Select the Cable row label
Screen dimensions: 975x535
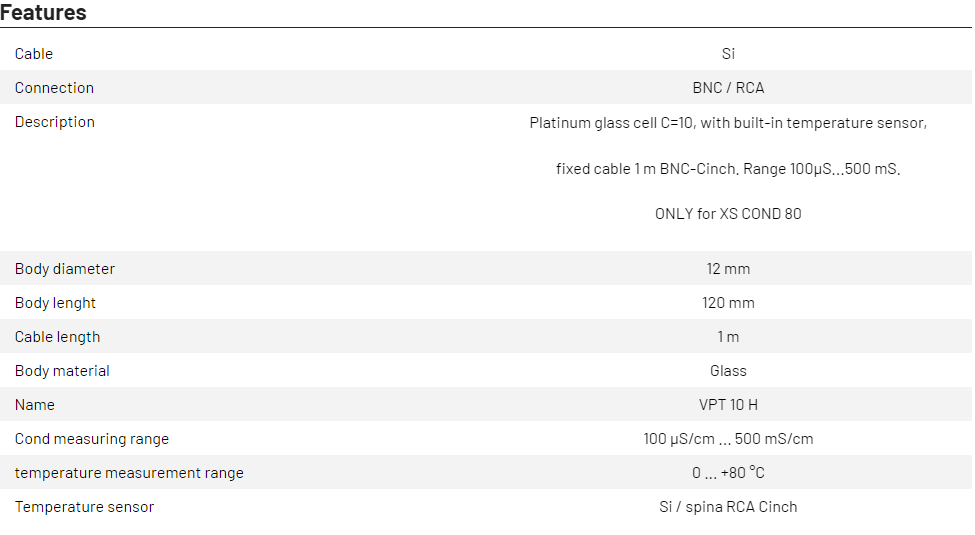[x=34, y=54]
